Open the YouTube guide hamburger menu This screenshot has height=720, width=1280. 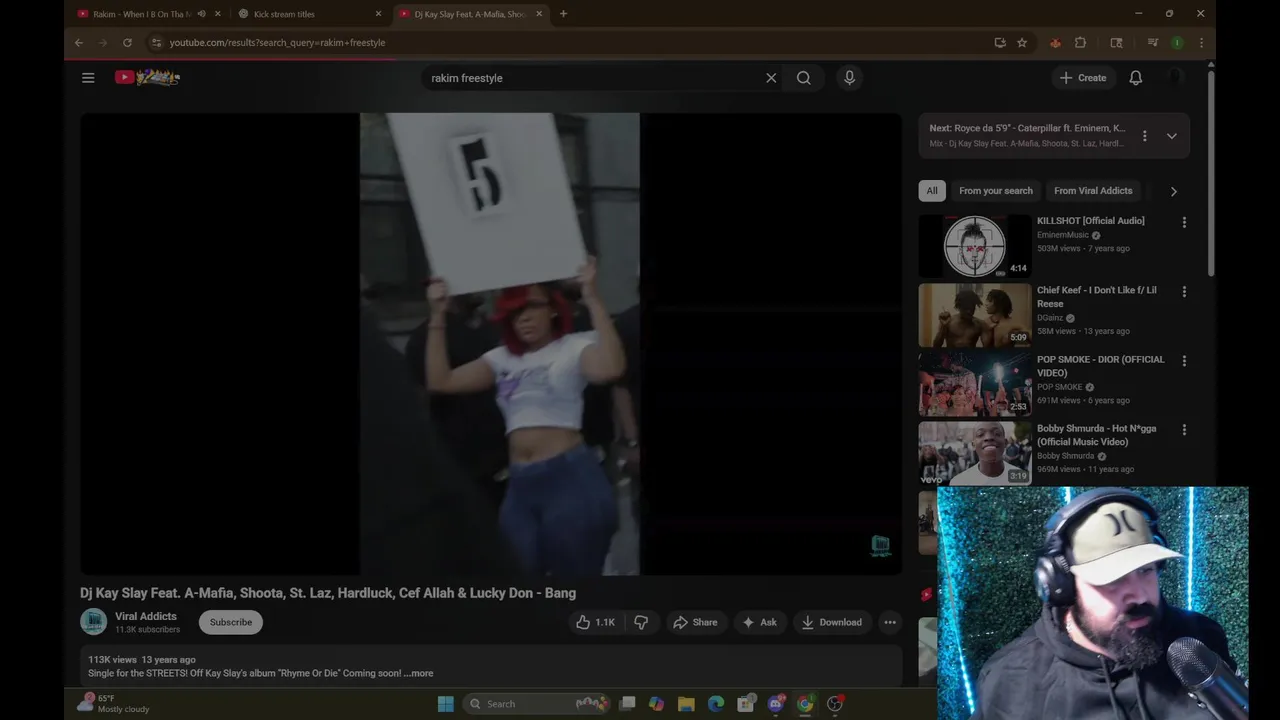(88, 78)
